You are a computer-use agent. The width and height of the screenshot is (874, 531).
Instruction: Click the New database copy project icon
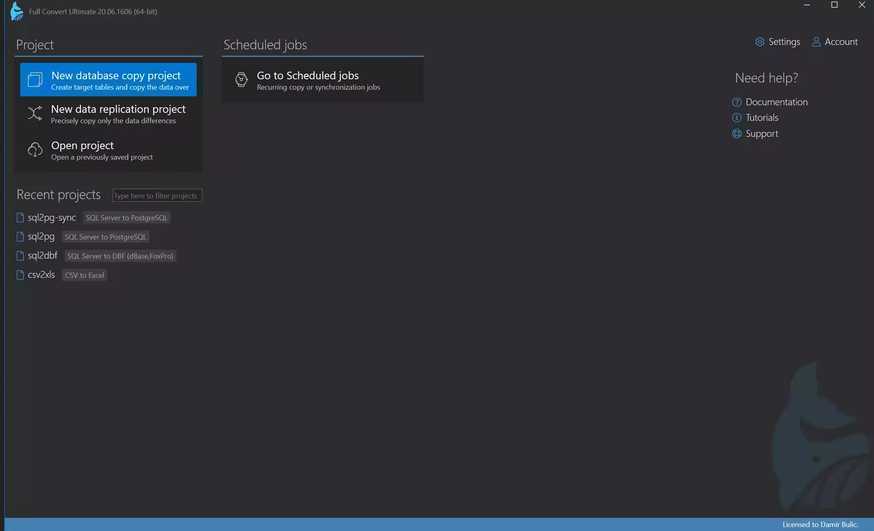coord(35,80)
